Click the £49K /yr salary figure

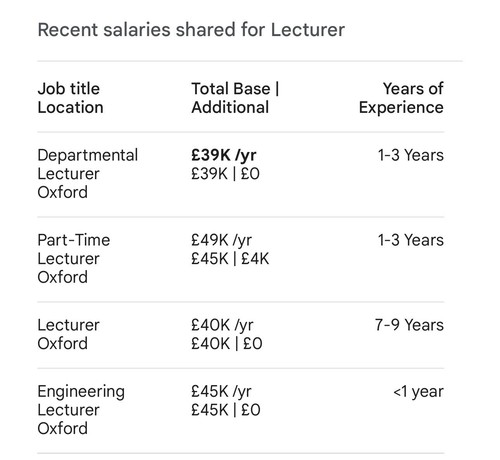(x=221, y=240)
